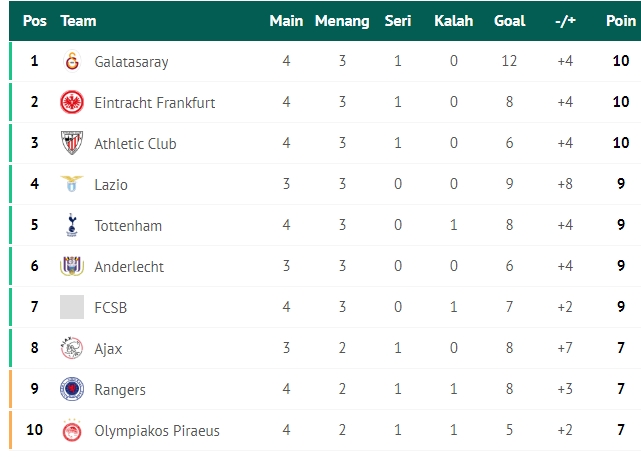
Task: Click the Olympiakos Piraeus team name
Action: coord(157,430)
